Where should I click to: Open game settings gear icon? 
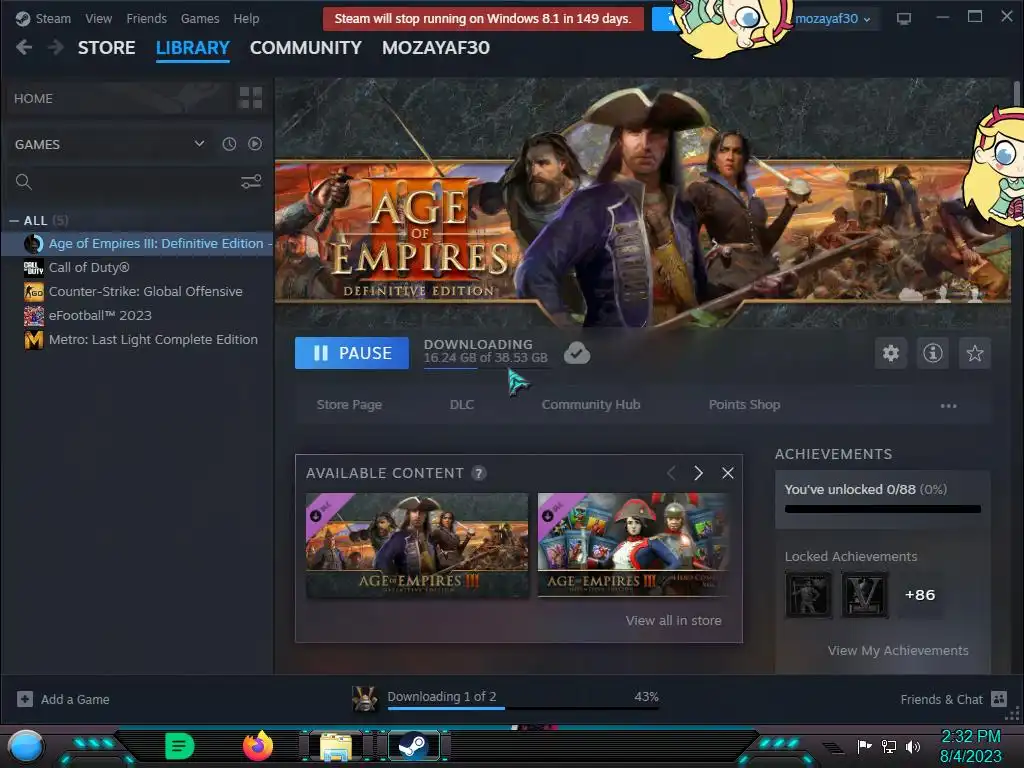click(x=891, y=353)
